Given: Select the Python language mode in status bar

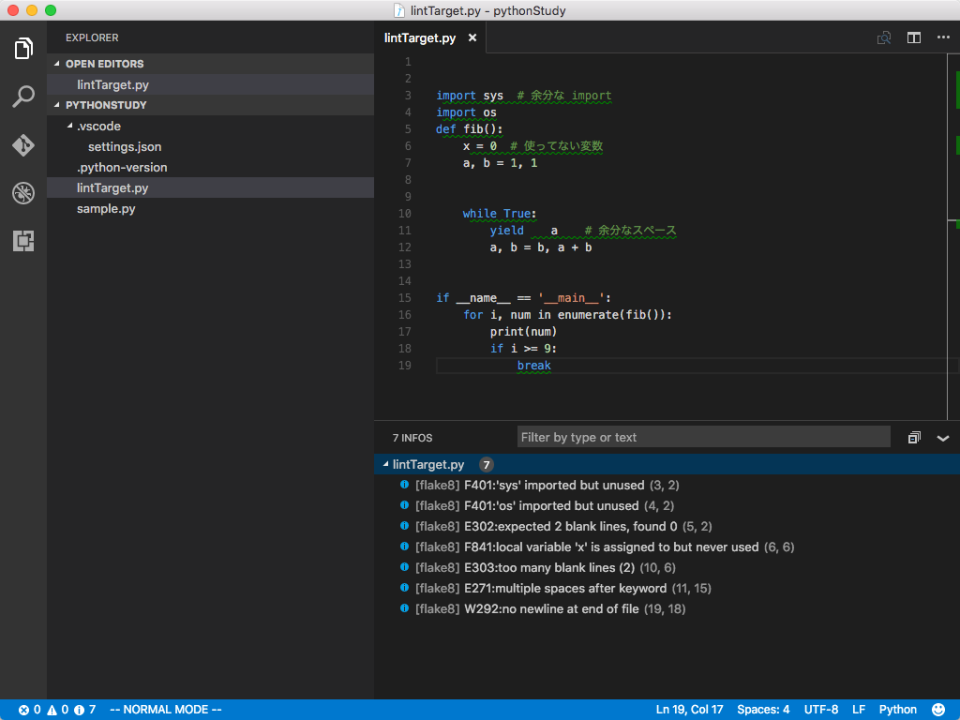Looking at the screenshot, I should tap(897, 709).
